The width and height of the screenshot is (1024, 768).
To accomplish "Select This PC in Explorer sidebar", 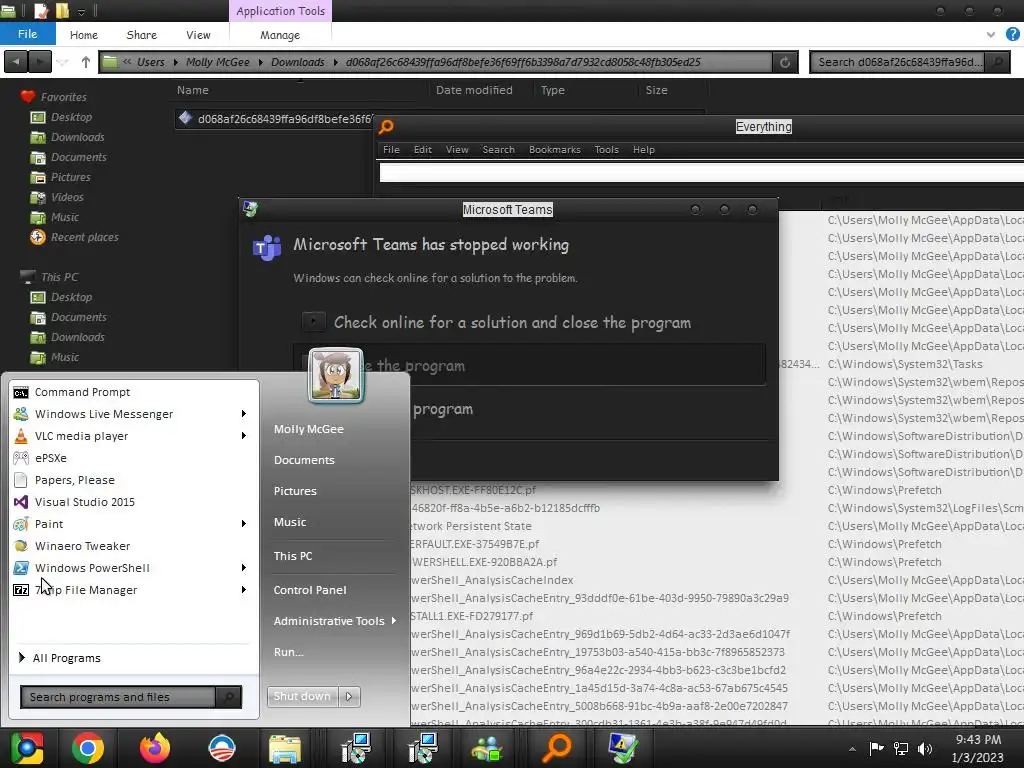I will [59, 277].
